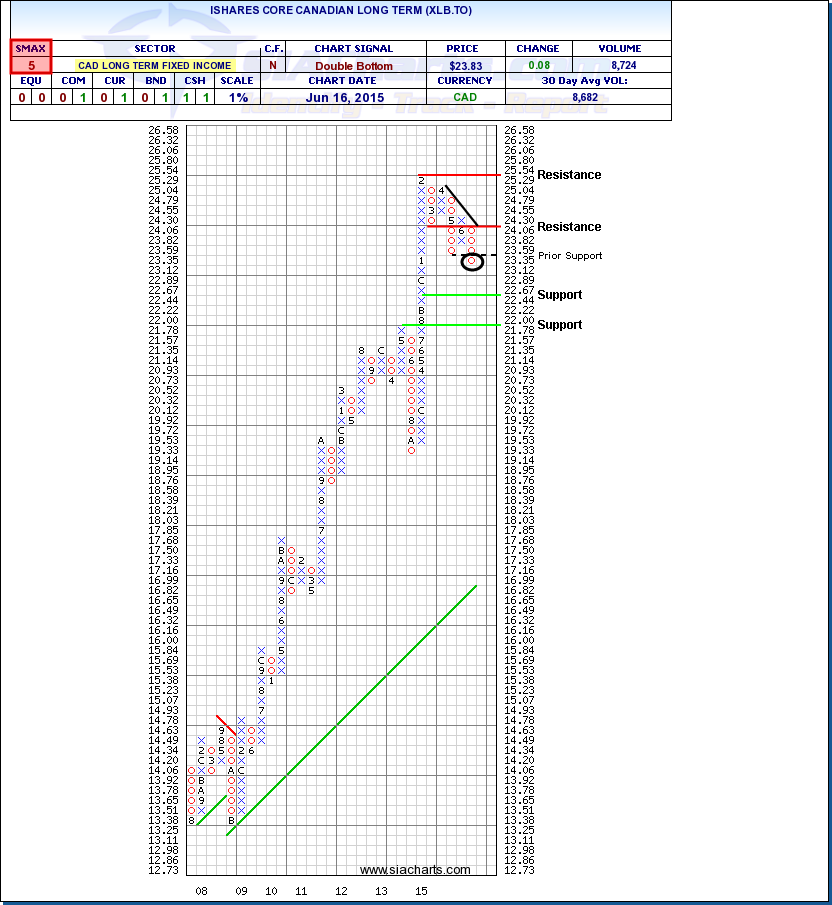Screen dimensions: 832x905
Task: Click the Support label near 22.44
Action: tap(557, 295)
